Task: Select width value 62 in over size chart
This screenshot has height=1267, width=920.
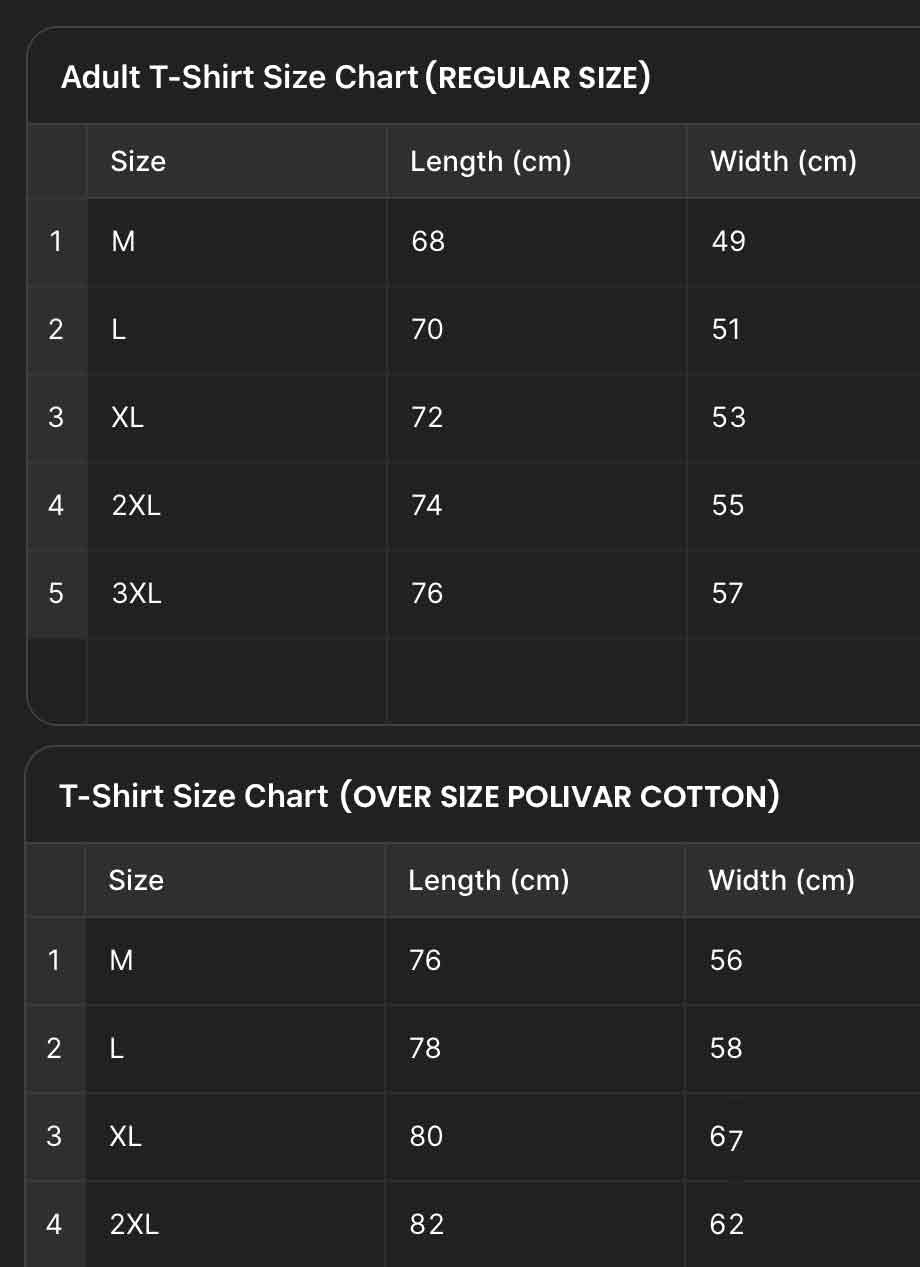Action: [727, 1224]
